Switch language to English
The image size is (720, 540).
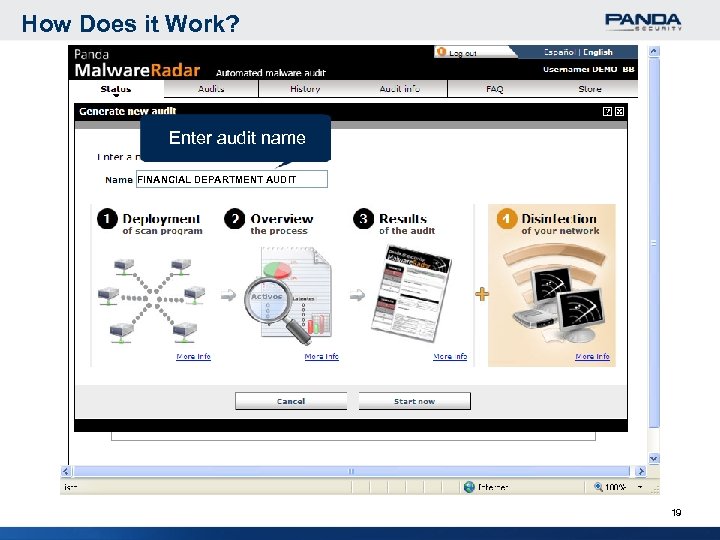(598, 52)
